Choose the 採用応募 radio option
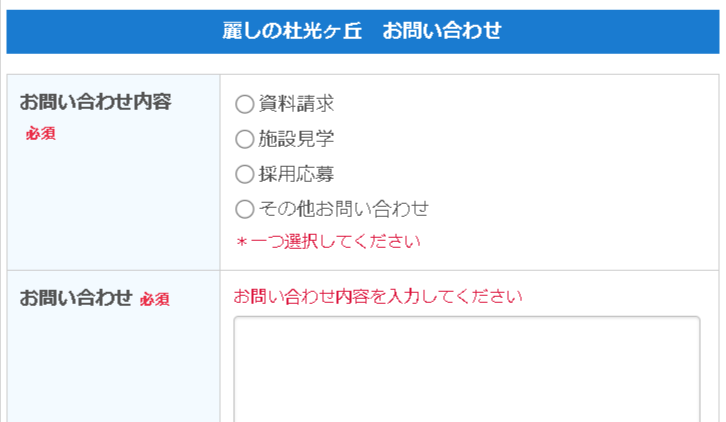This screenshot has height=422, width=726. coord(244,175)
